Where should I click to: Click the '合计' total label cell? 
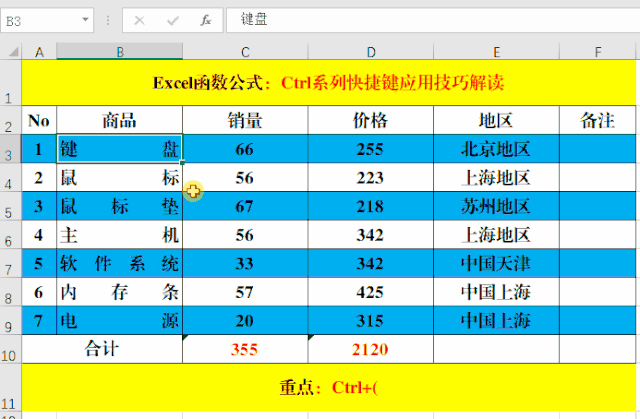point(102,349)
